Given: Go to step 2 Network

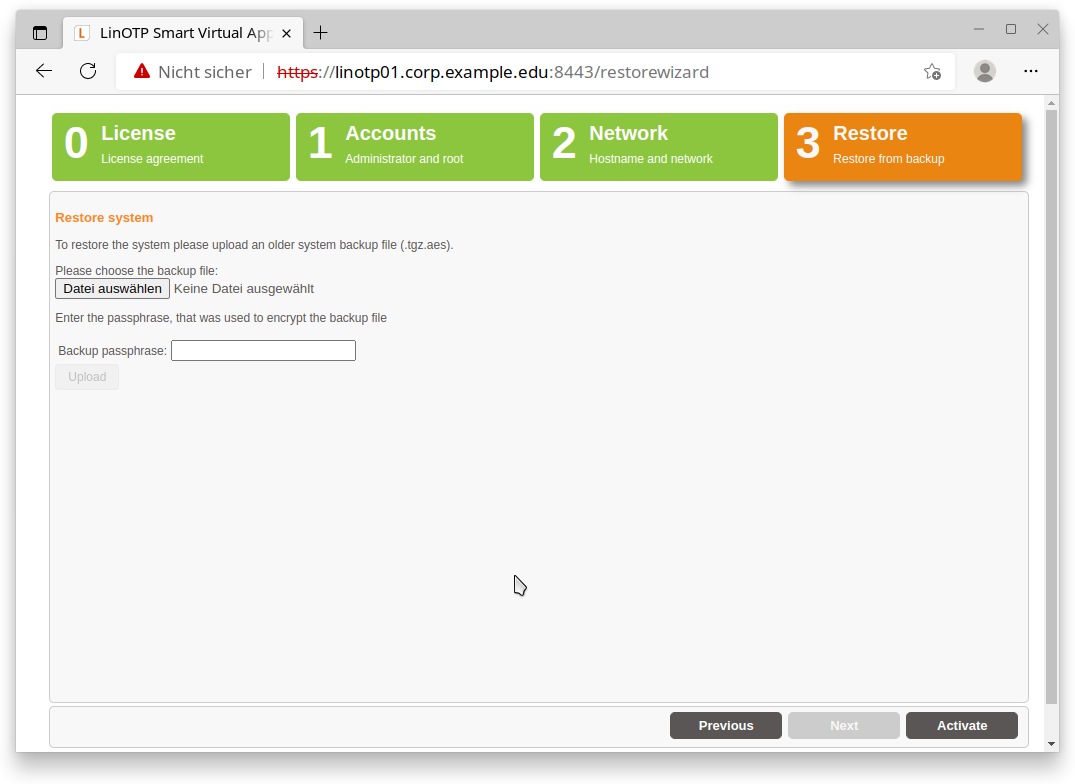Looking at the screenshot, I should click(659, 147).
